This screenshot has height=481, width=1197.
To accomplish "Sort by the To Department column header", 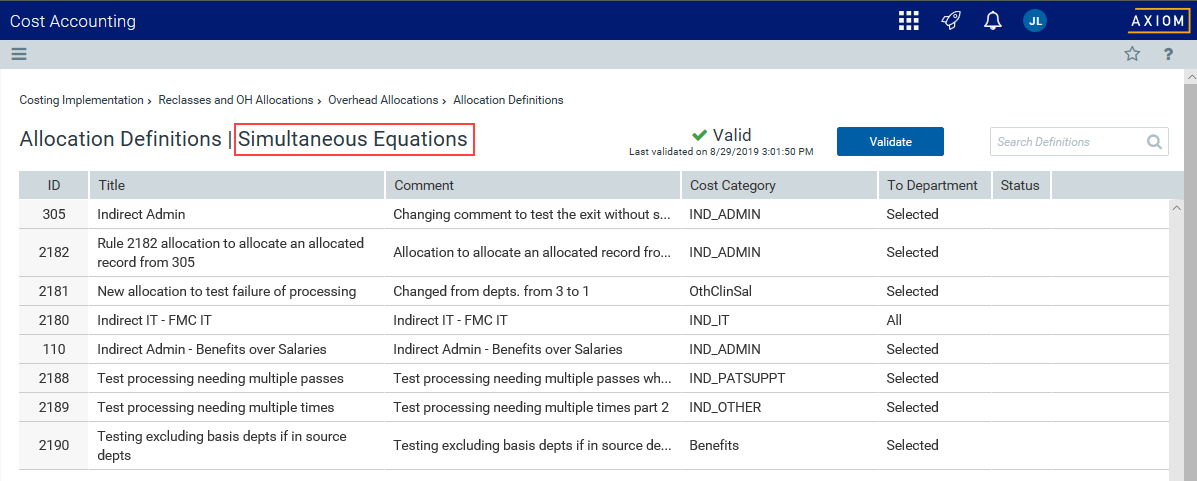I will 934,186.
